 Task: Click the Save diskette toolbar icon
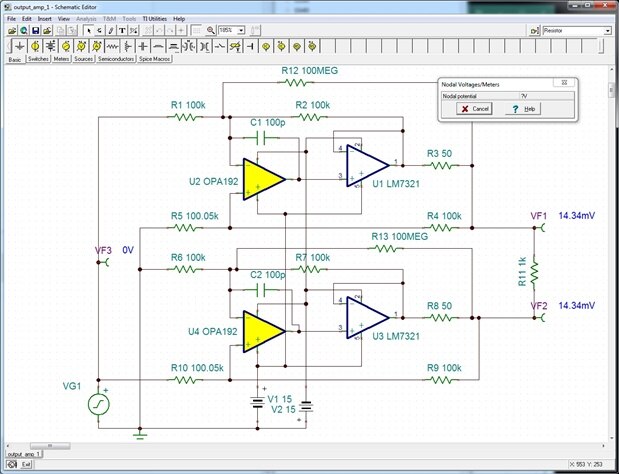(35, 30)
